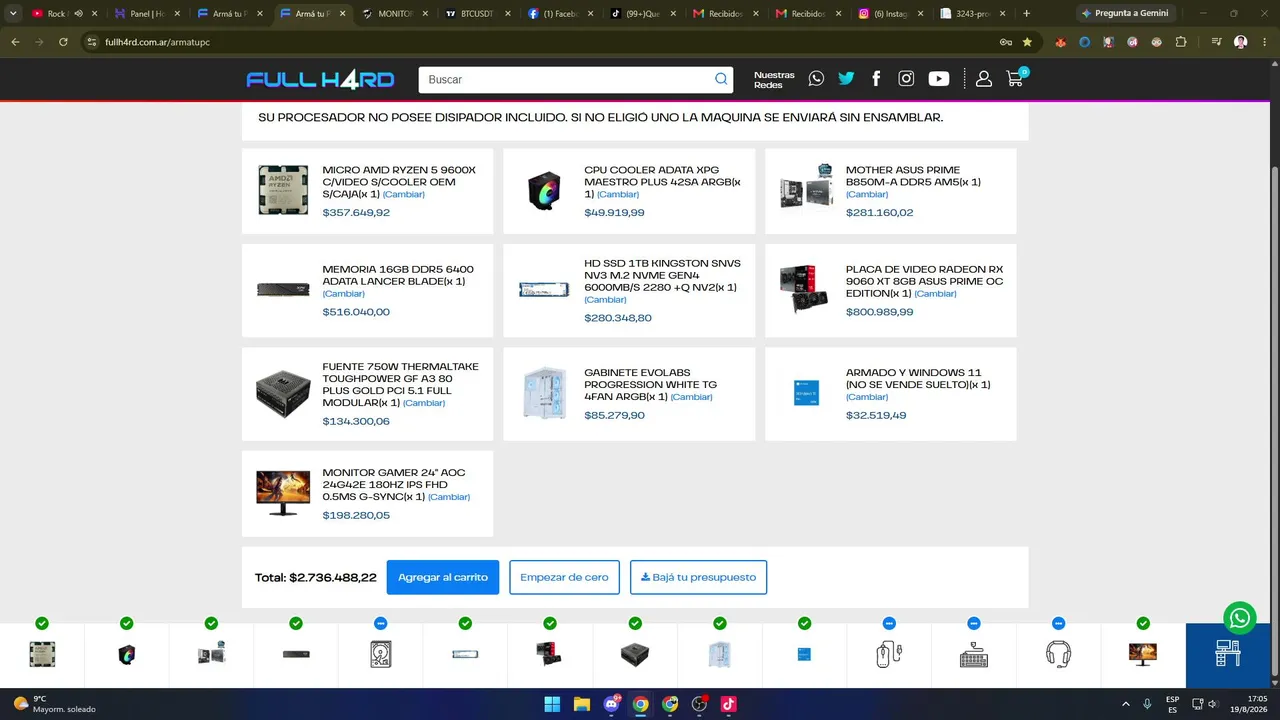Select the RAM memory category in bottom strip
The height and width of the screenshot is (720, 1280).
[296, 654]
